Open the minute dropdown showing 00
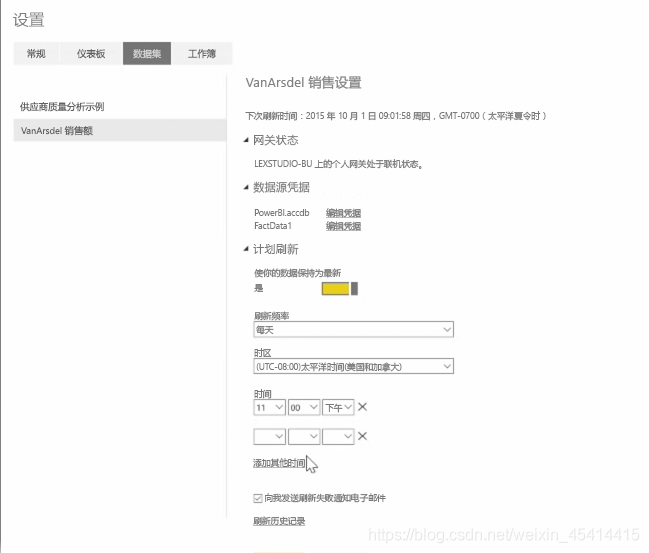This screenshot has height=553, width=649. [304, 407]
